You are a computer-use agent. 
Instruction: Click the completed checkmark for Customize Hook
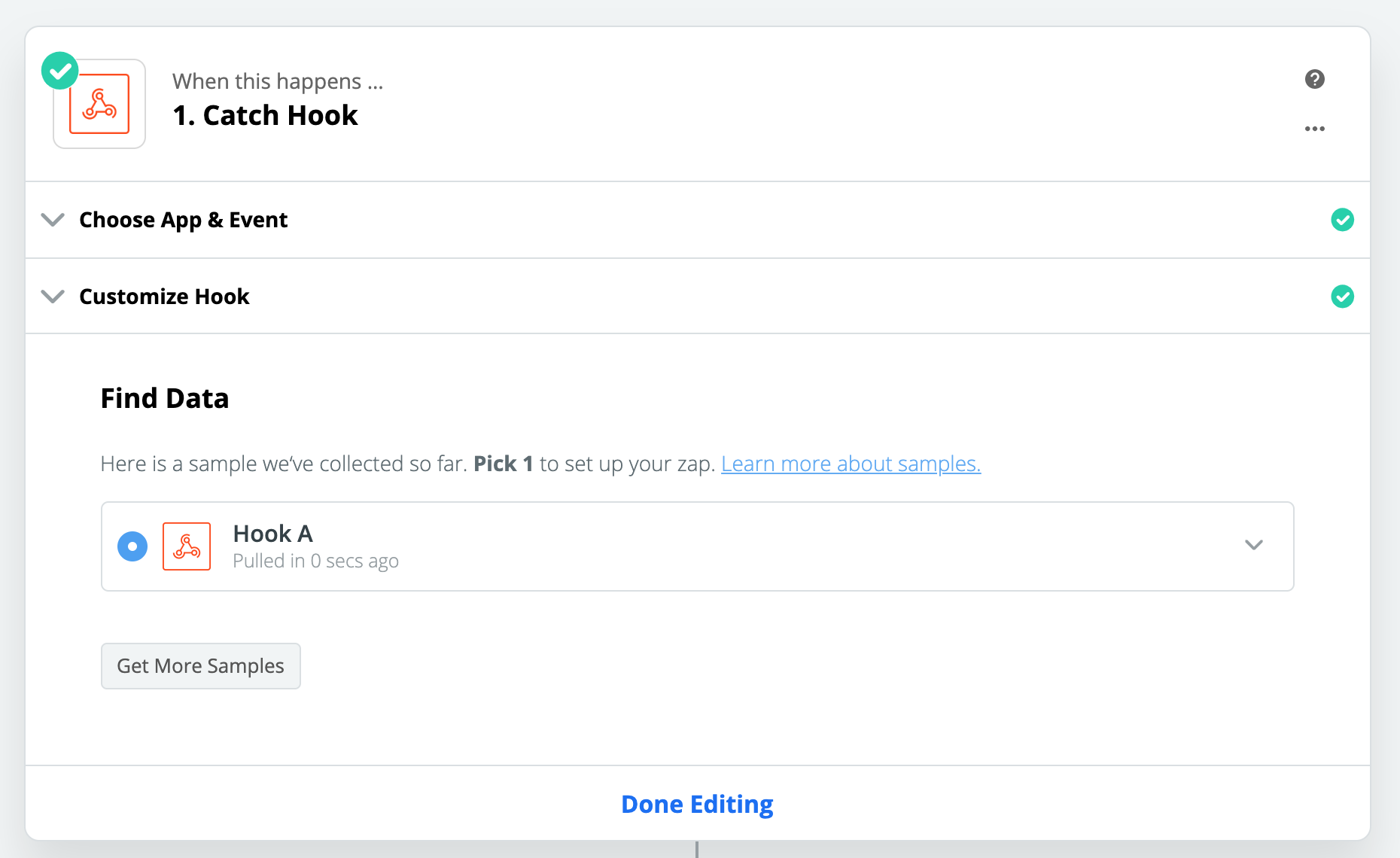tap(1344, 296)
